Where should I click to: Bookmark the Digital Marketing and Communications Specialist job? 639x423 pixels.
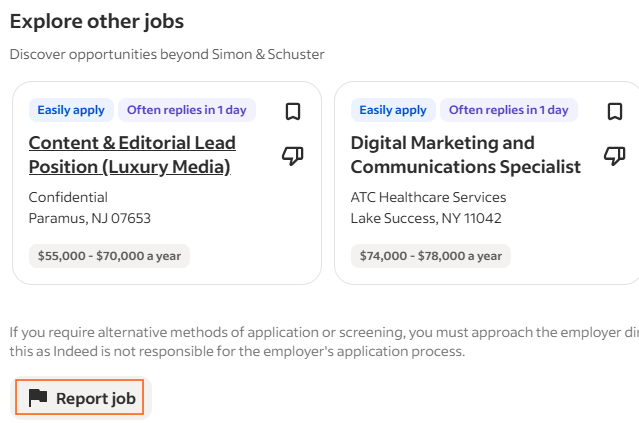coord(615,111)
